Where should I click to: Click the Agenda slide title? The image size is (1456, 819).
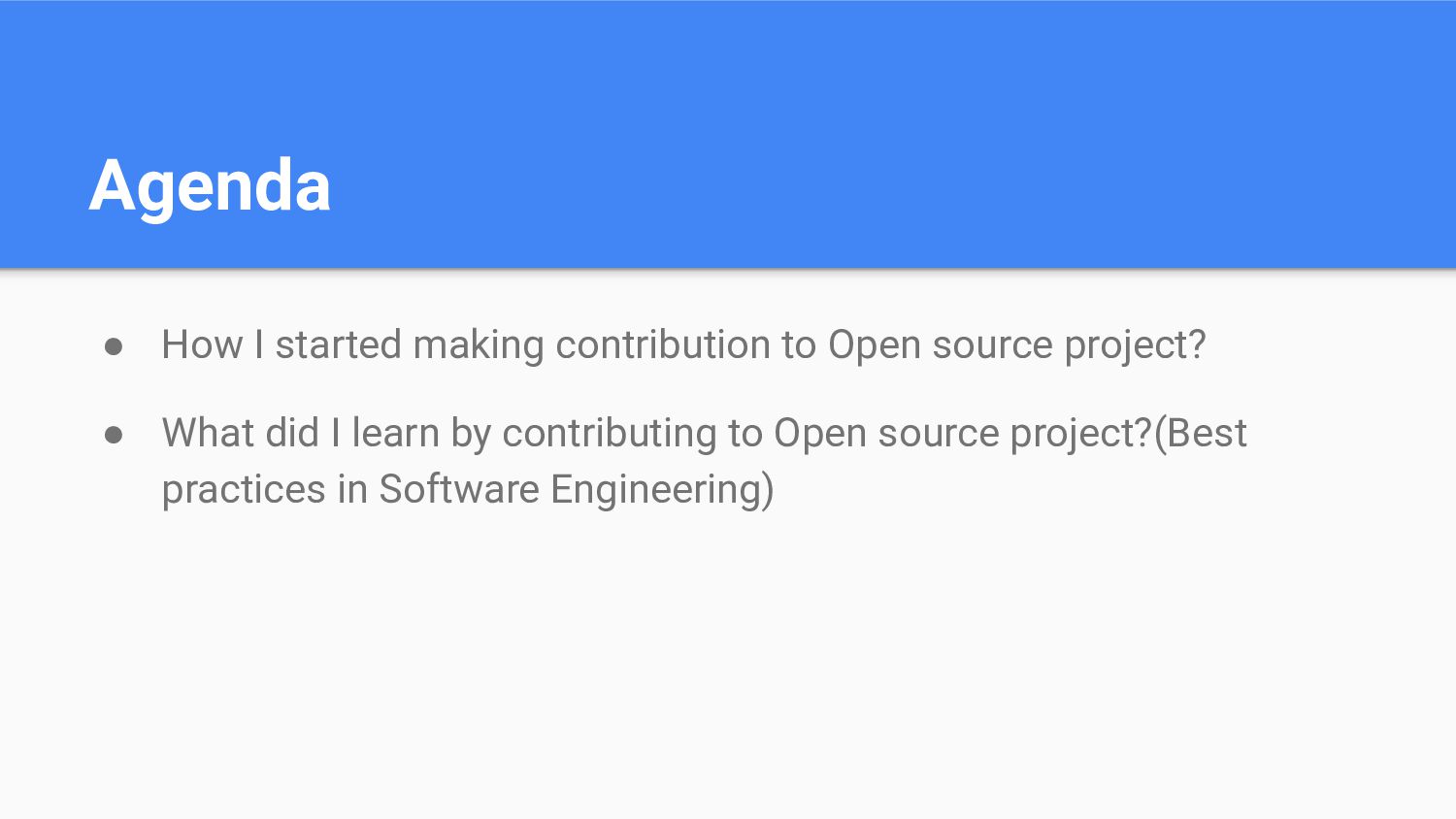click(x=210, y=185)
